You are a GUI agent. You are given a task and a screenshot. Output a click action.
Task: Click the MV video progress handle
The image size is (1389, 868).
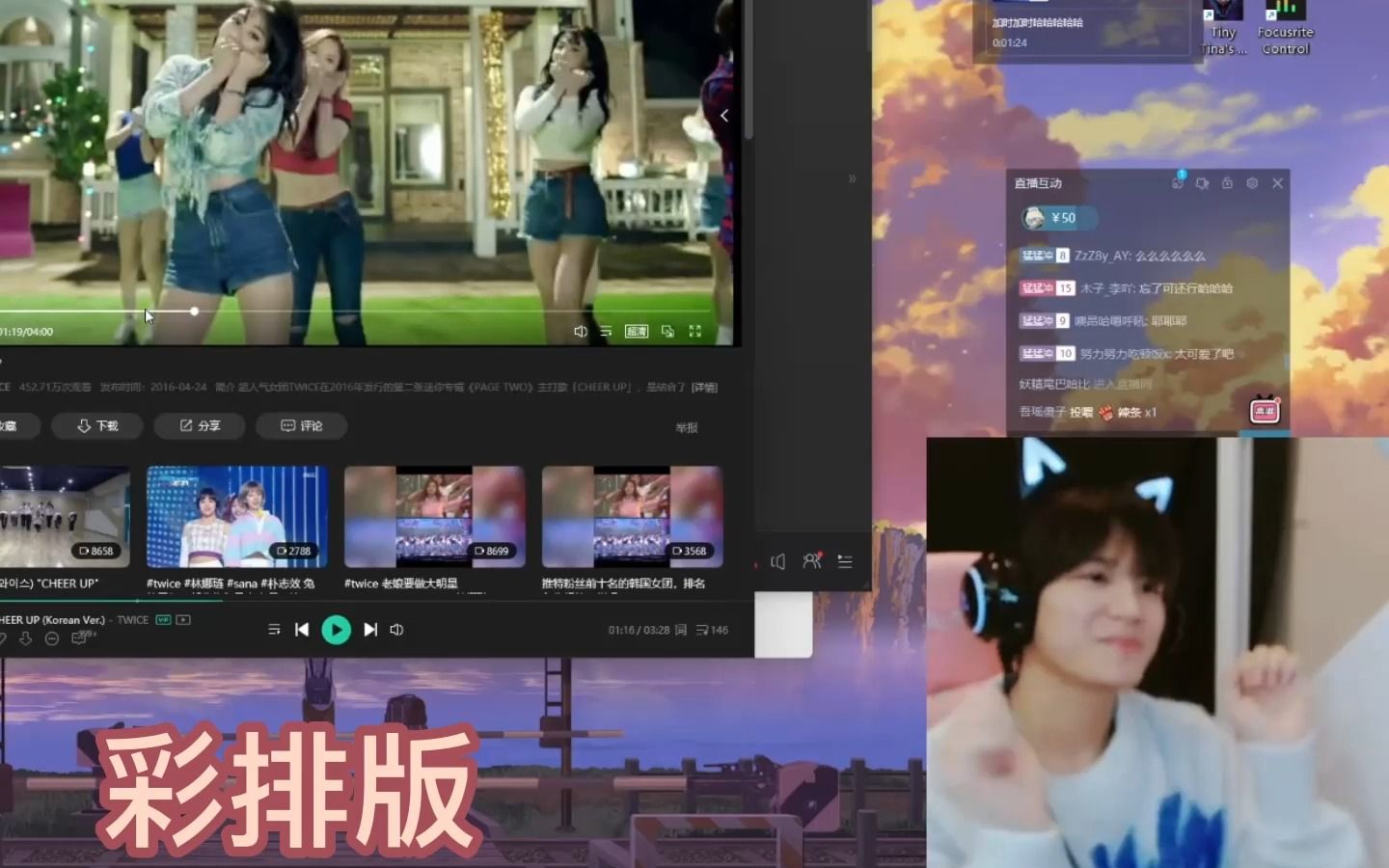194,312
